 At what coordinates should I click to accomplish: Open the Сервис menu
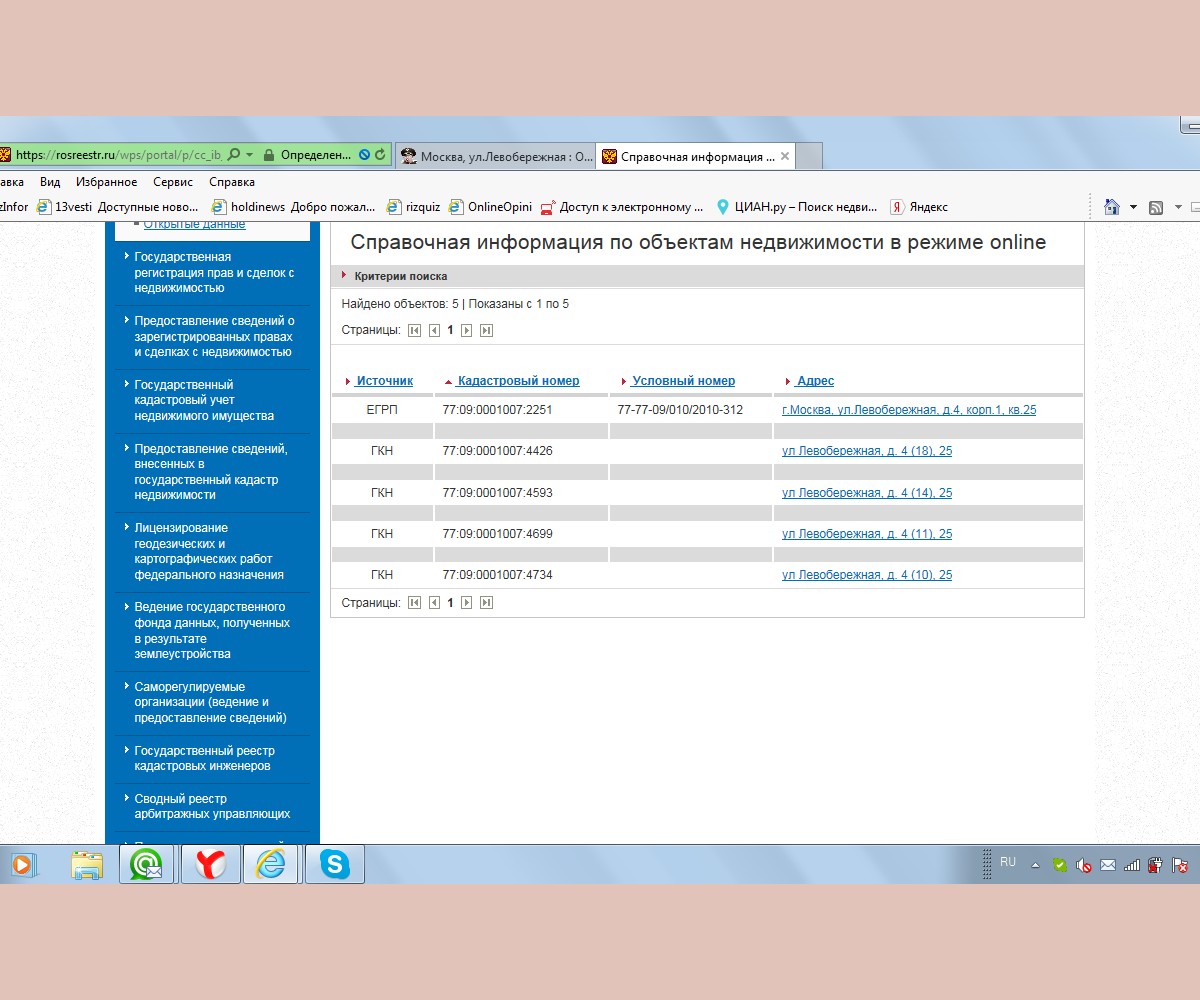(173, 182)
